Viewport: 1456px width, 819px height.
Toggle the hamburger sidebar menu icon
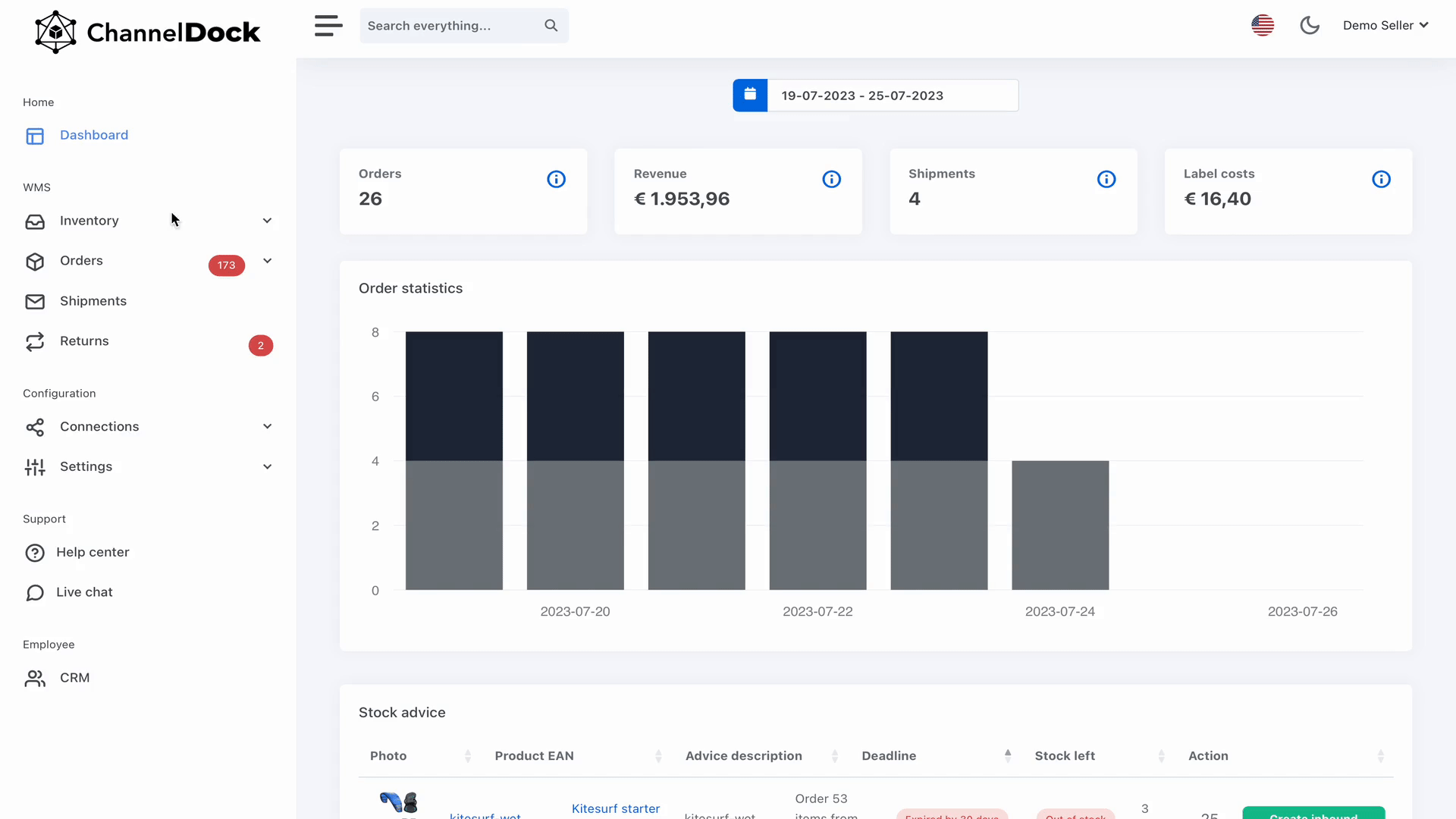point(328,26)
